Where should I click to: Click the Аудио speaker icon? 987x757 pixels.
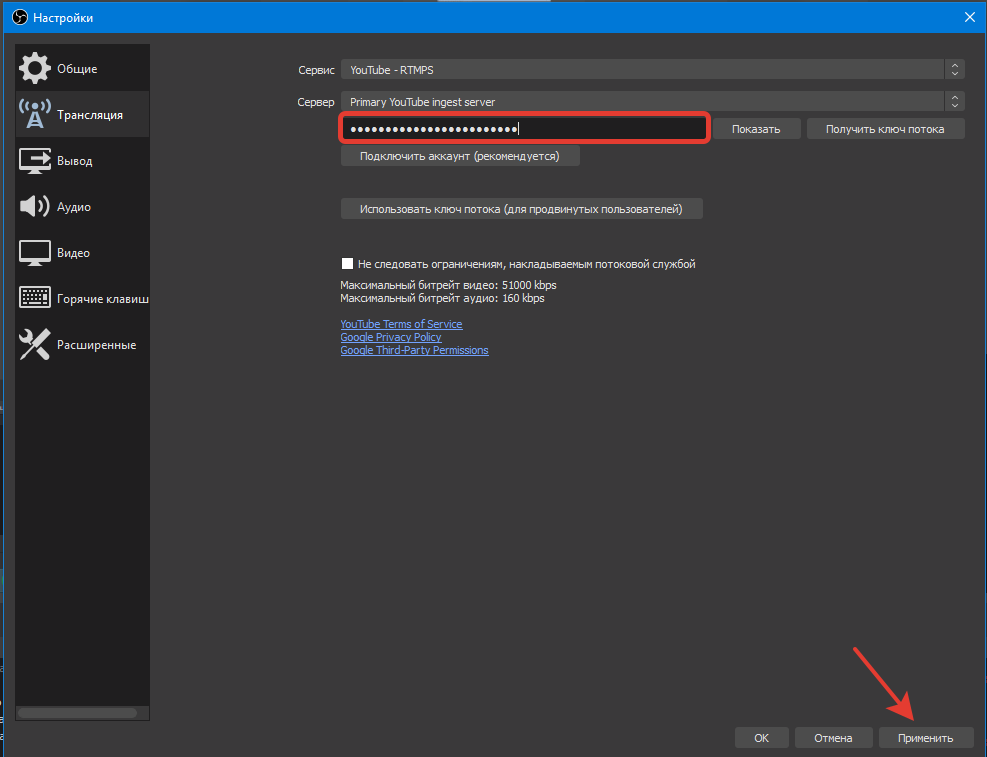(35, 207)
